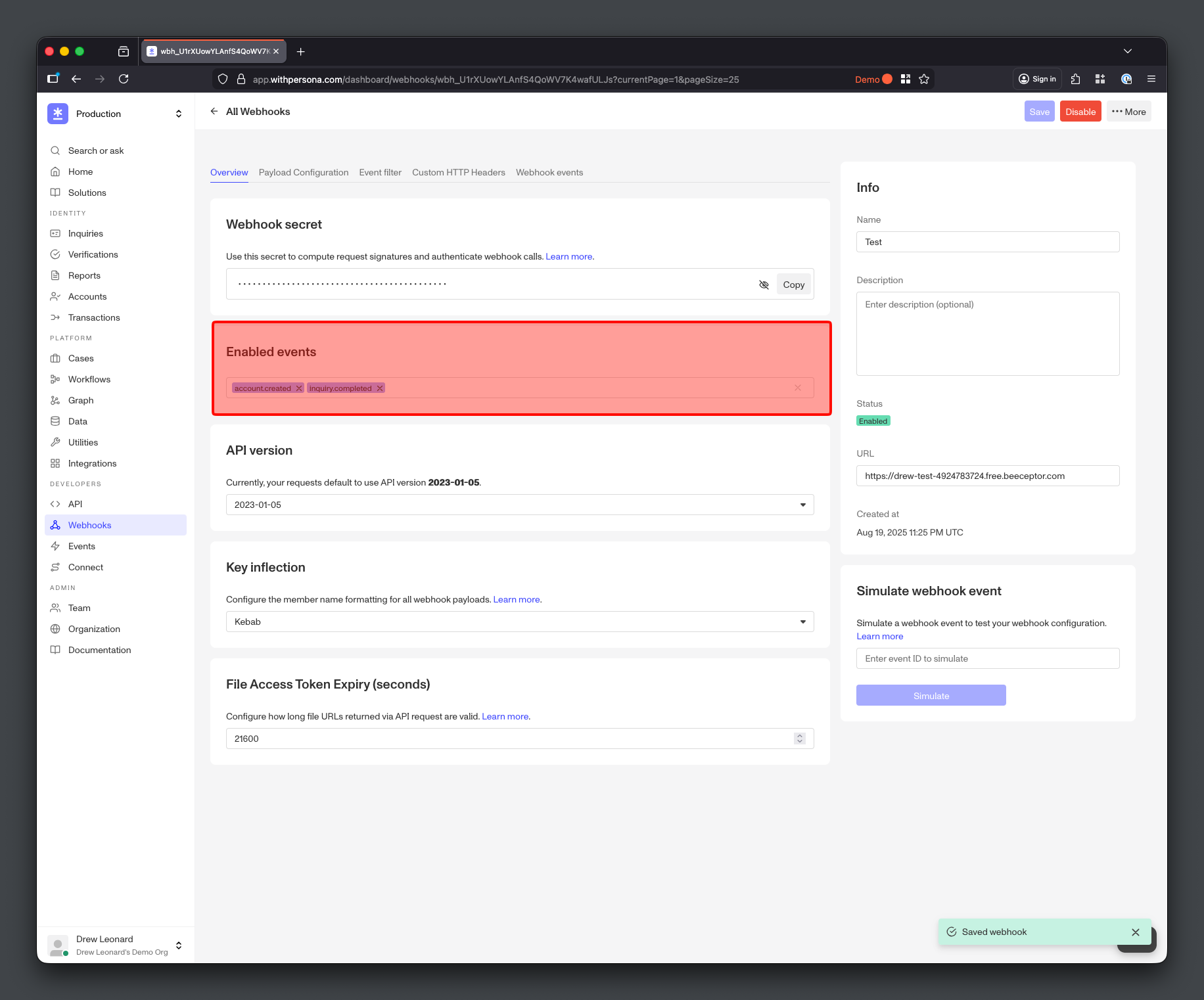The image size is (1204, 1000).
Task: Switch to the Payload Configuration tab
Action: [304, 172]
